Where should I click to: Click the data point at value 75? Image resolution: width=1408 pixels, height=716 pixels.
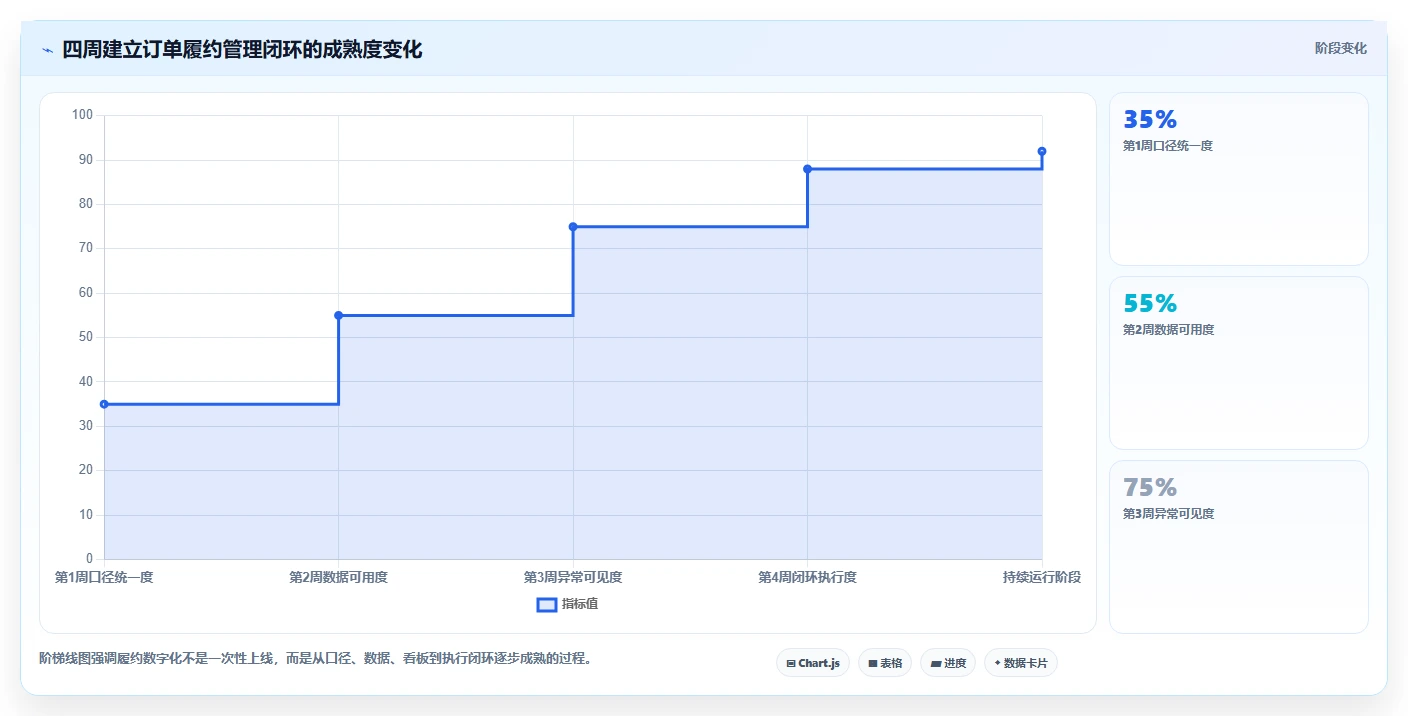point(573,227)
